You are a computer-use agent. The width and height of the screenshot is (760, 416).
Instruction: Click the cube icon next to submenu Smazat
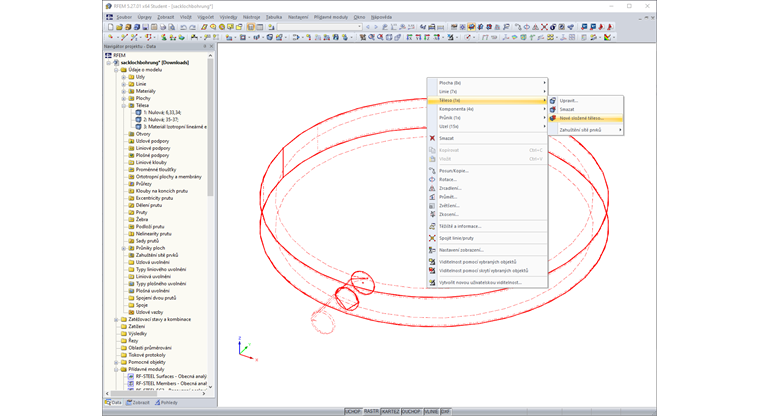click(x=553, y=110)
